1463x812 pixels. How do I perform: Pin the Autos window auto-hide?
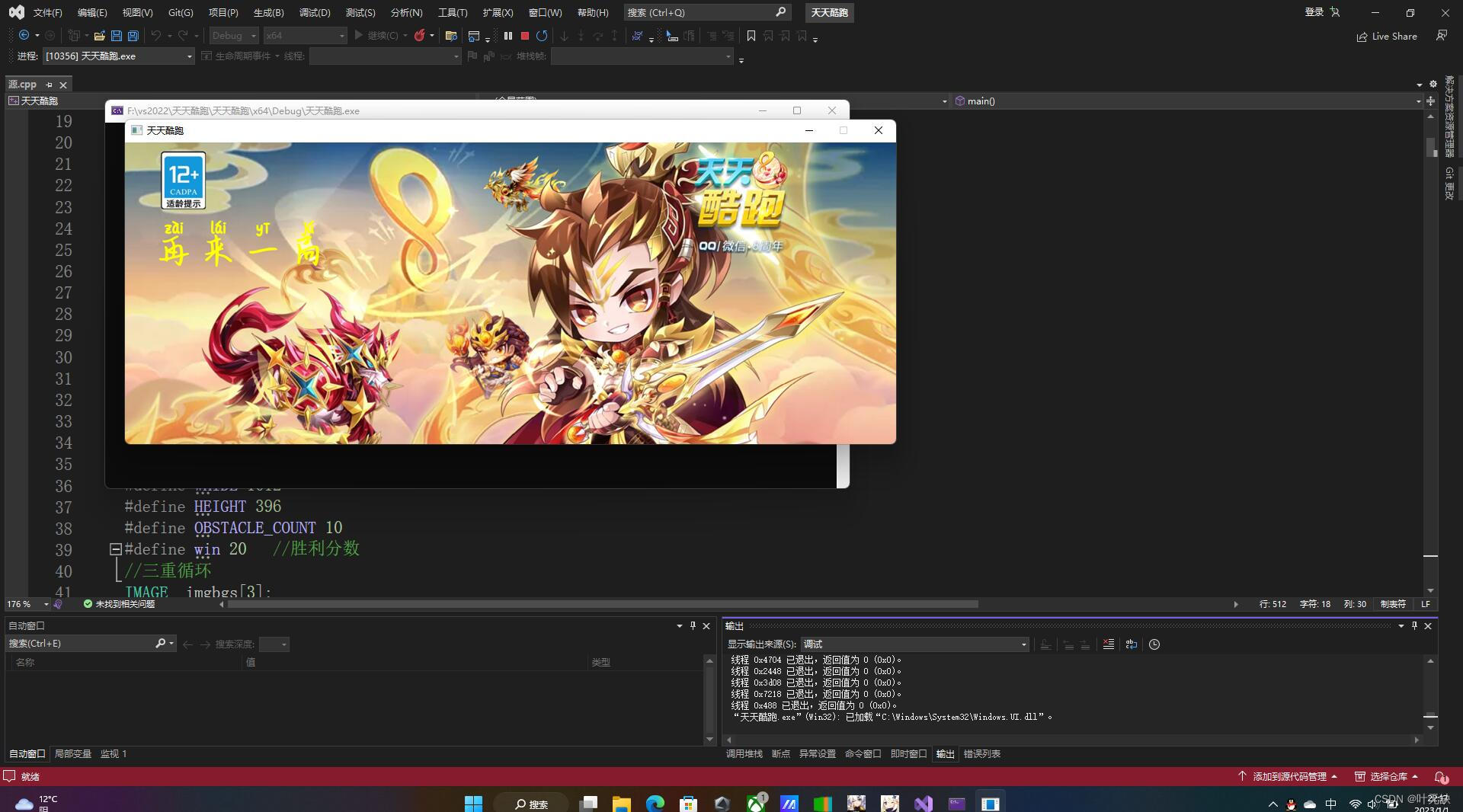693,625
